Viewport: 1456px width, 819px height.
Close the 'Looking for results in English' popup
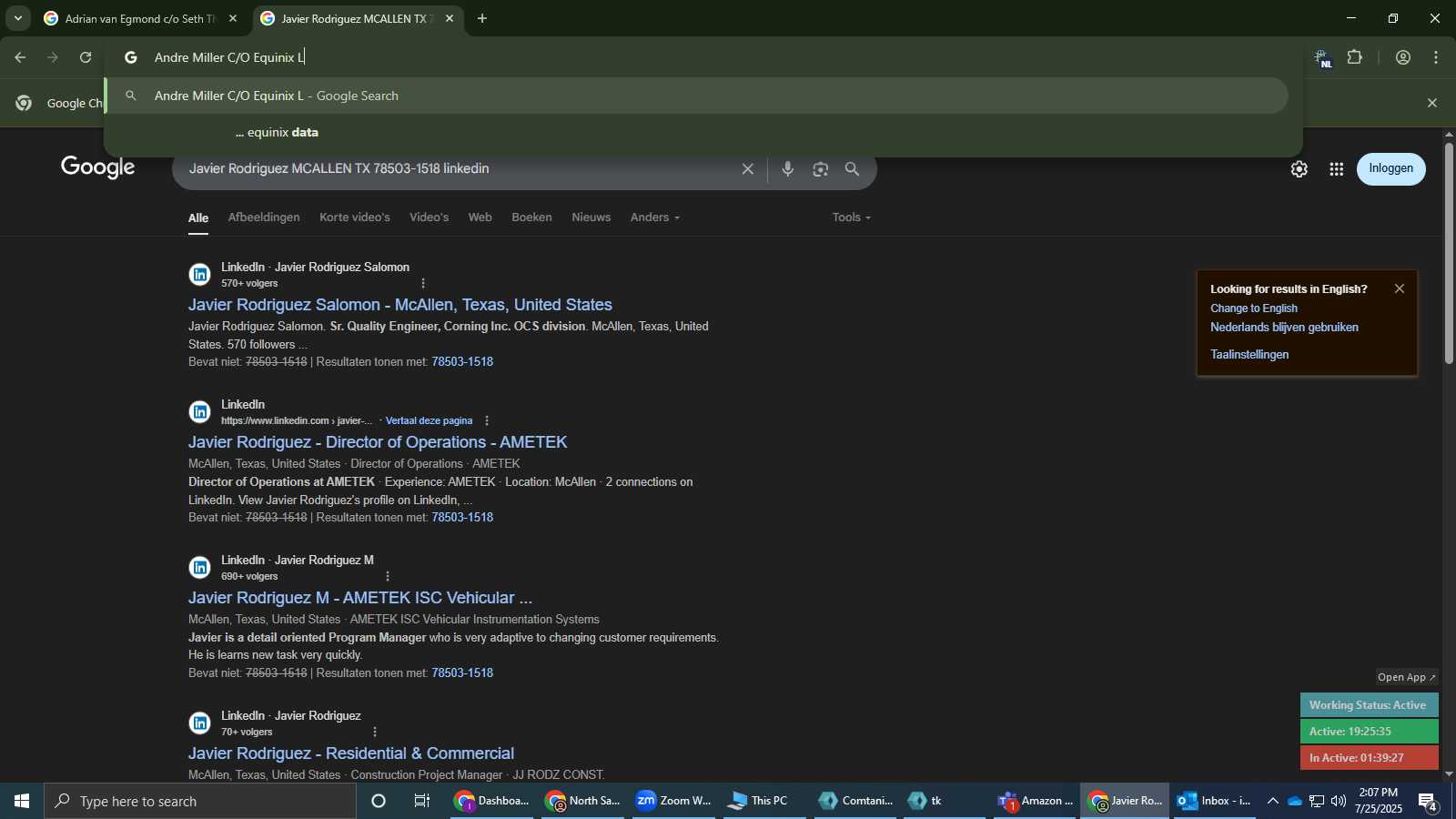(x=1400, y=288)
